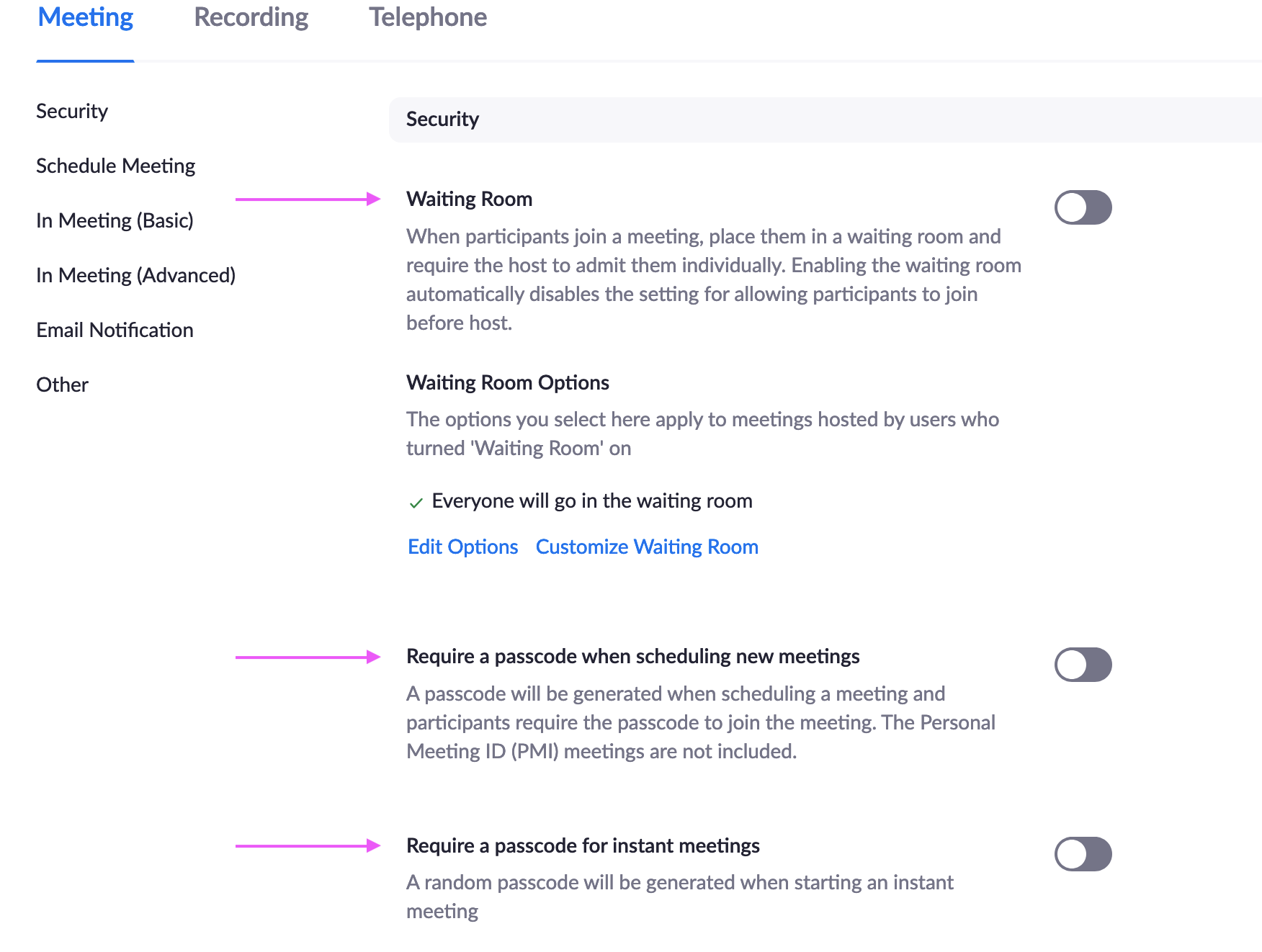Click the Waiting Room Options heading
1262x952 pixels.
pyautogui.click(x=507, y=382)
